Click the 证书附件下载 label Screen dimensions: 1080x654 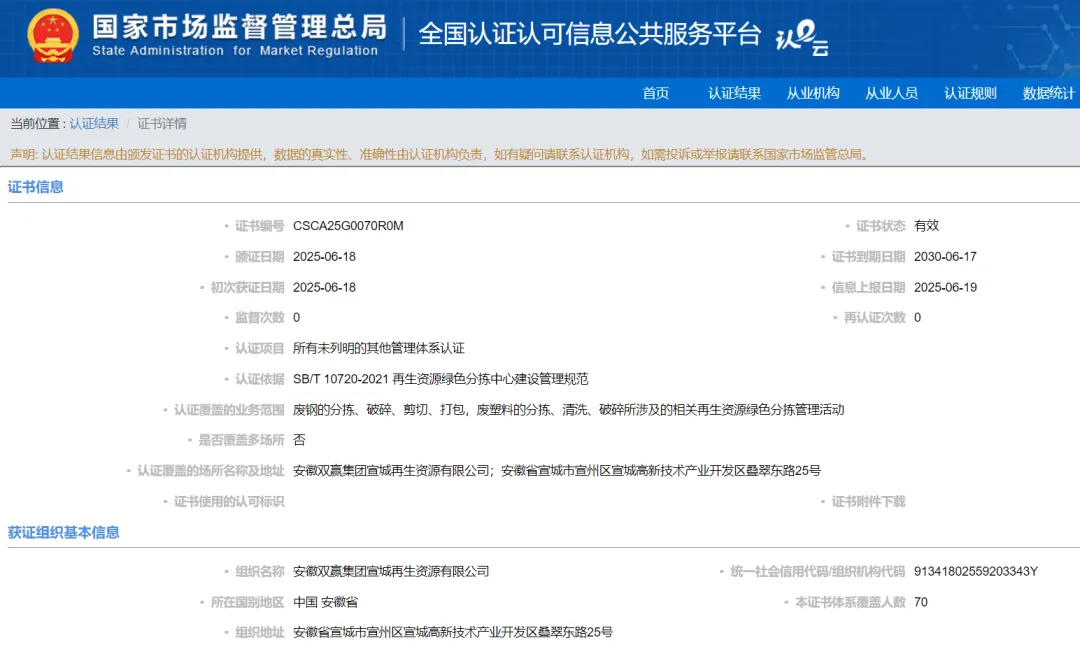click(x=868, y=501)
